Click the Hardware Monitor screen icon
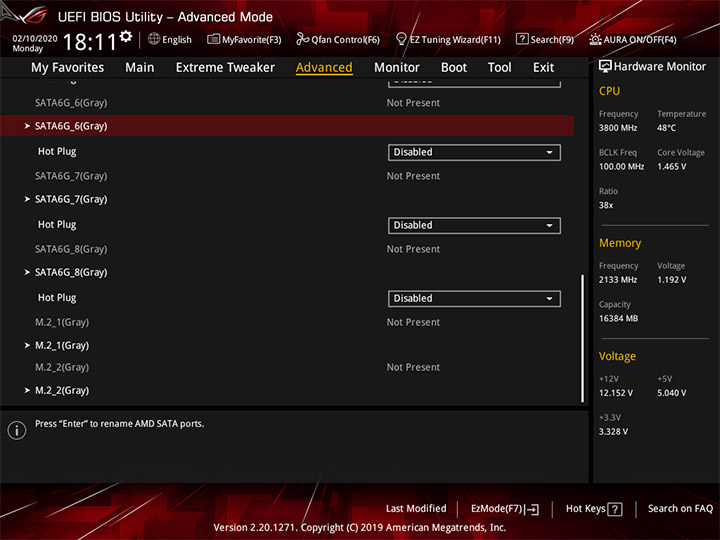This screenshot has height=540, width=720. [x=605, y=67]
